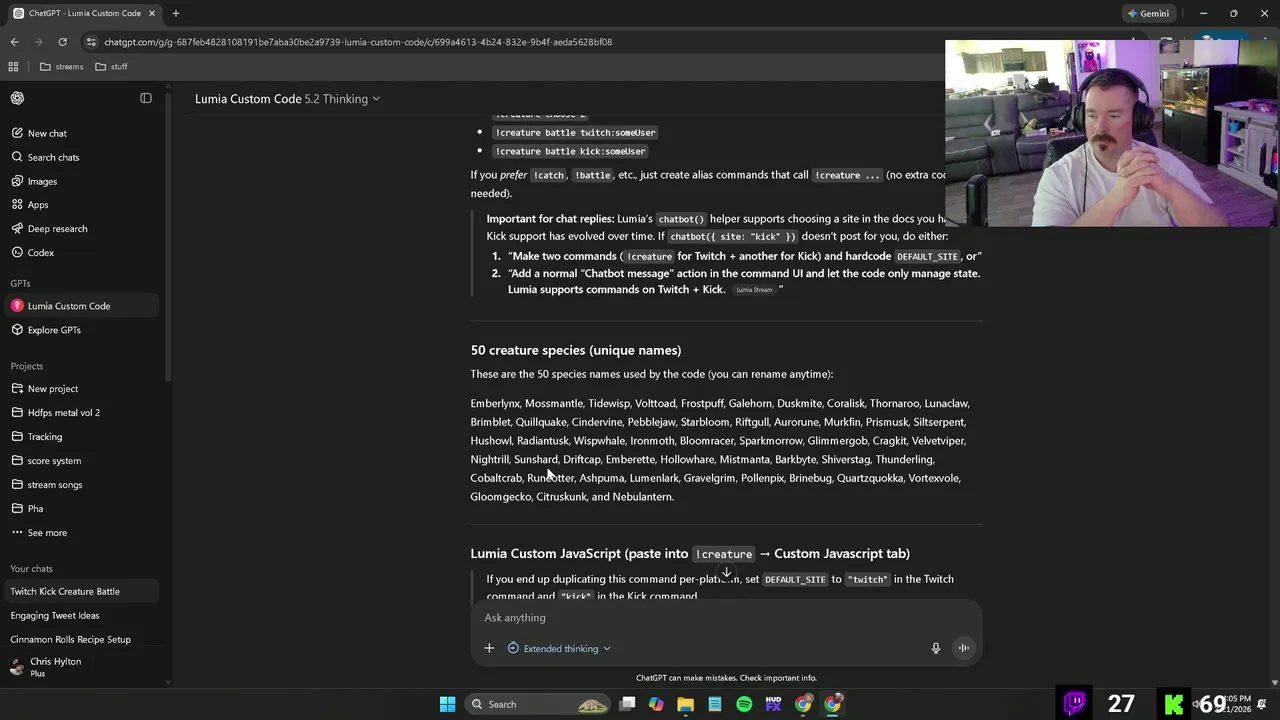1280x720 pixels.
Task: Open Codex in sidebar
Action: [x=41, y=252]
